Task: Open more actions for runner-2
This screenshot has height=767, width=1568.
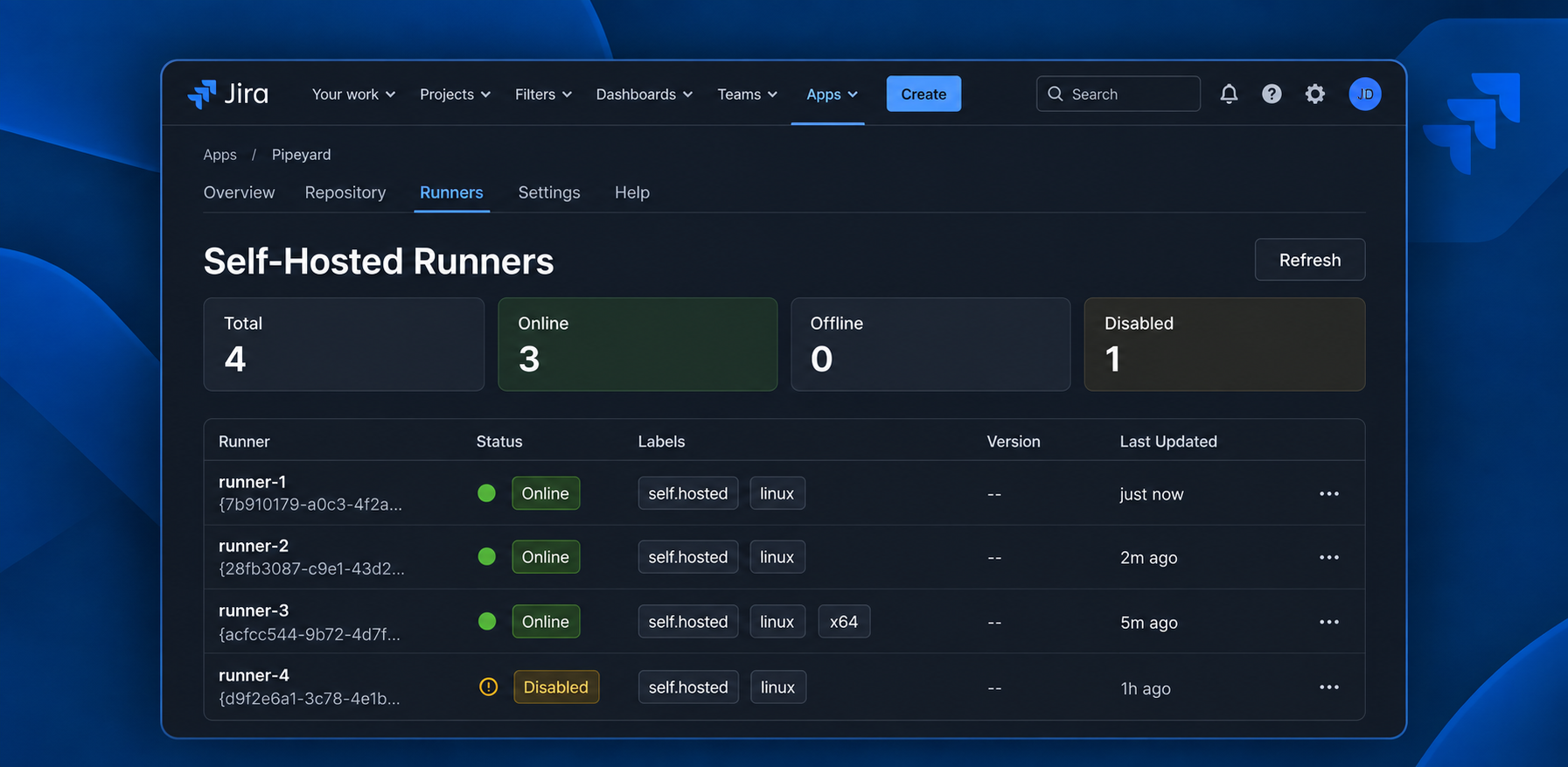Action: [x=1329, y=558]
